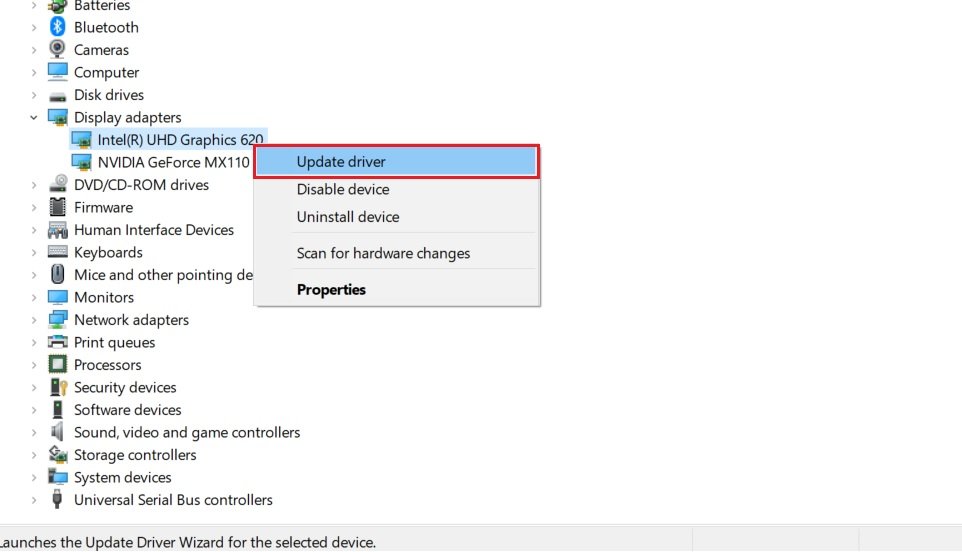Click the Cameras webcam icon

(57, 49)
